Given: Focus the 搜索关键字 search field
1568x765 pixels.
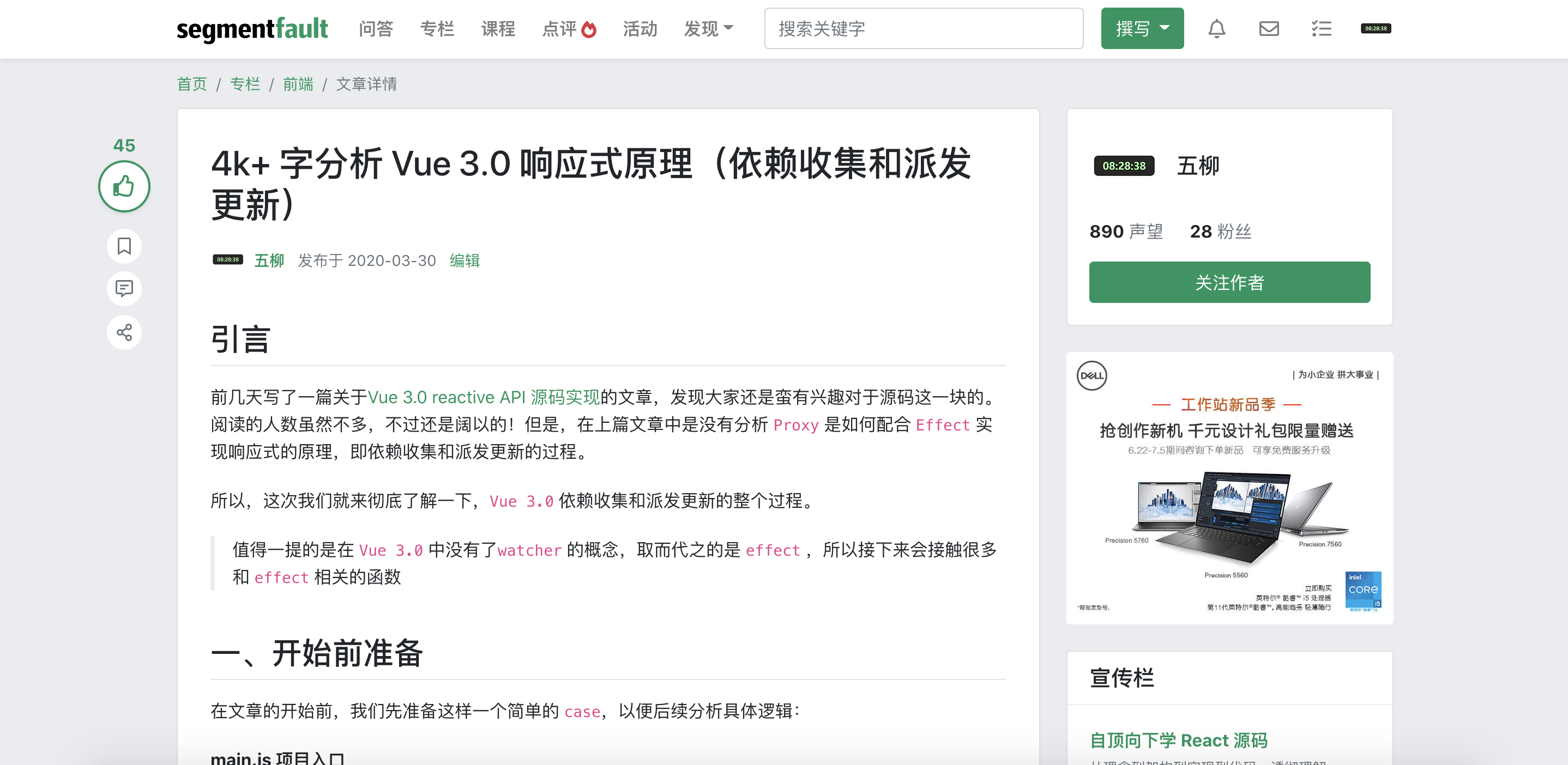Looking at the screenshot, I should click(923, 28).
